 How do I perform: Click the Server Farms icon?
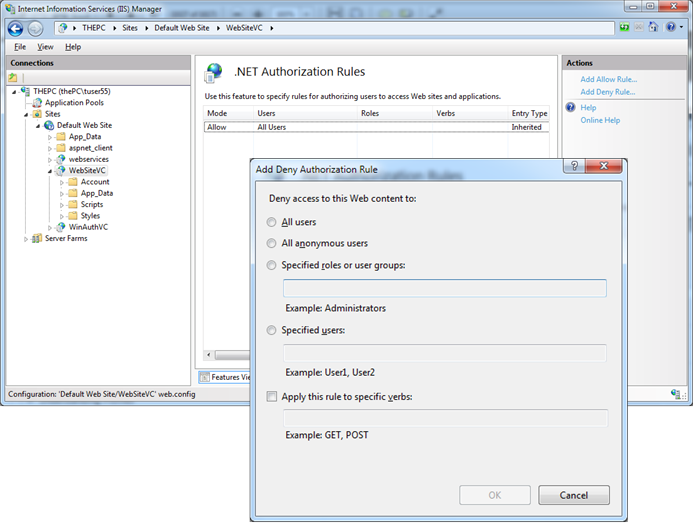38,238
